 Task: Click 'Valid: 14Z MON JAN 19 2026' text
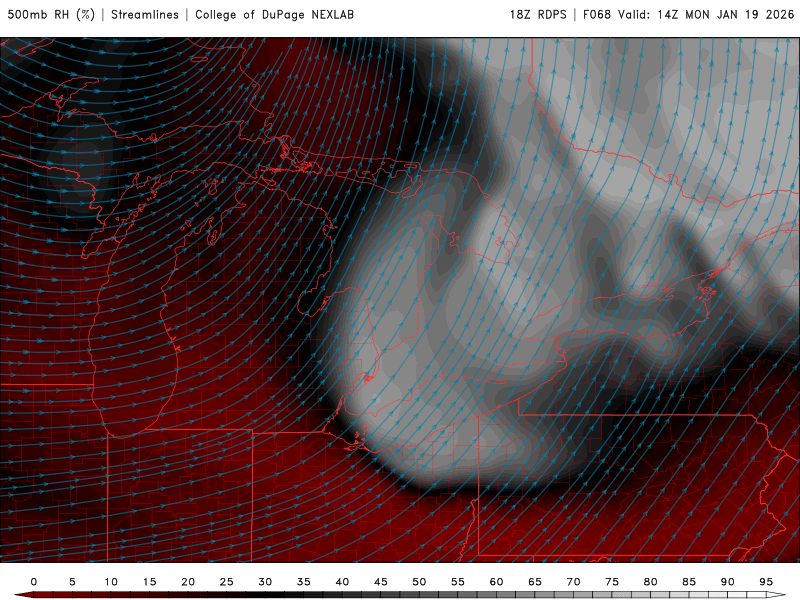(x=706, y=15)
